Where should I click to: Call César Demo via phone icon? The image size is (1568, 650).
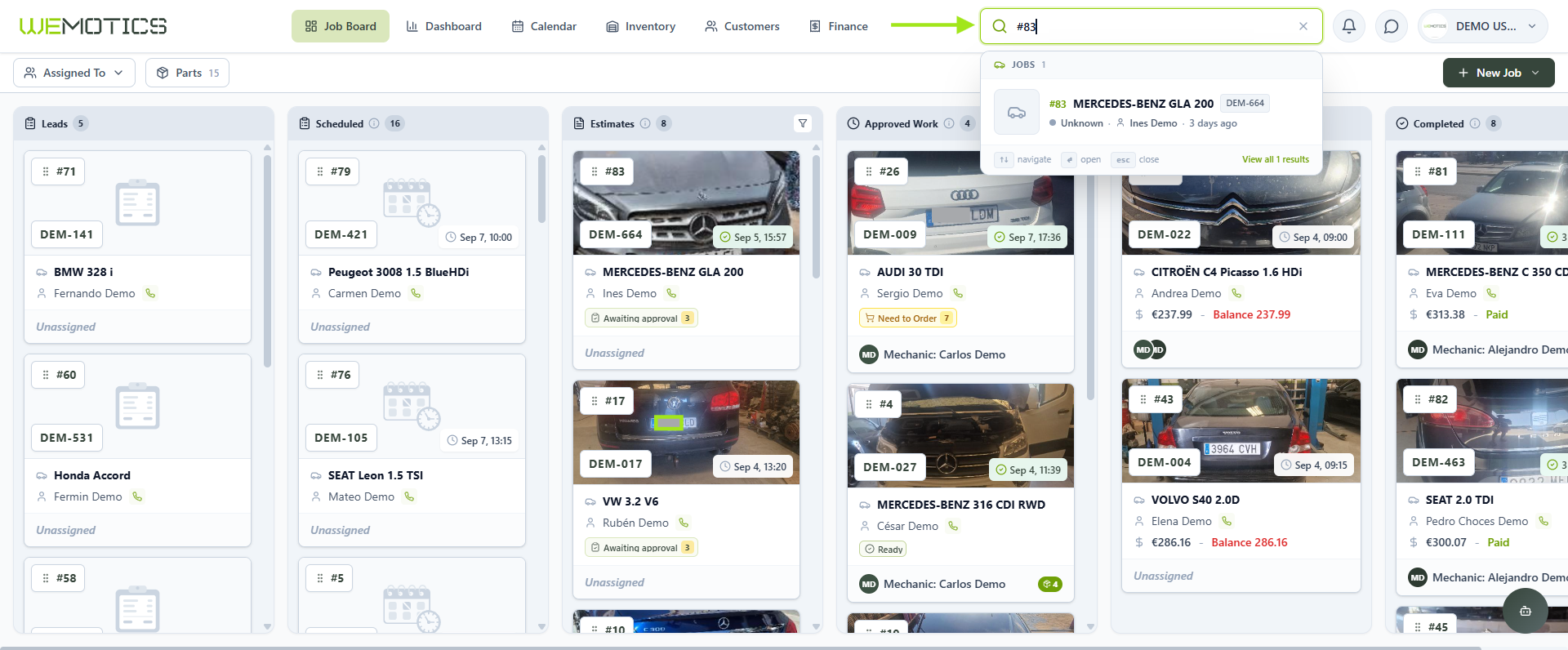(x=953, y=526)
